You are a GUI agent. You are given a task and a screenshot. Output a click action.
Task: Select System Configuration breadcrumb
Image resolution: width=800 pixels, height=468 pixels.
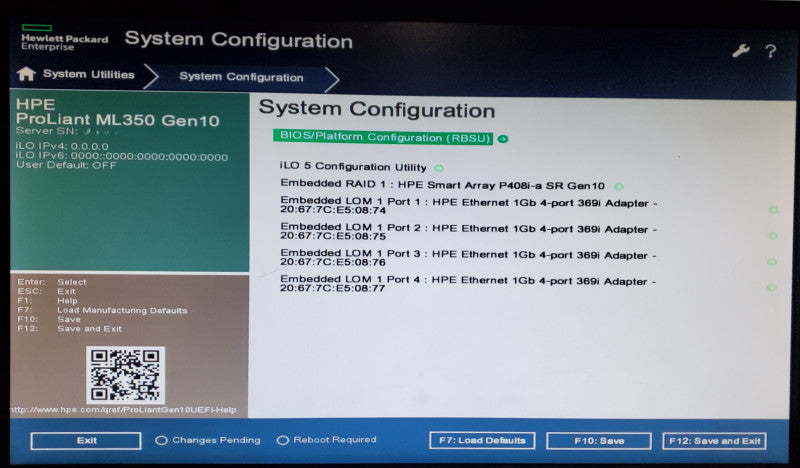click(x=241, y=77)
